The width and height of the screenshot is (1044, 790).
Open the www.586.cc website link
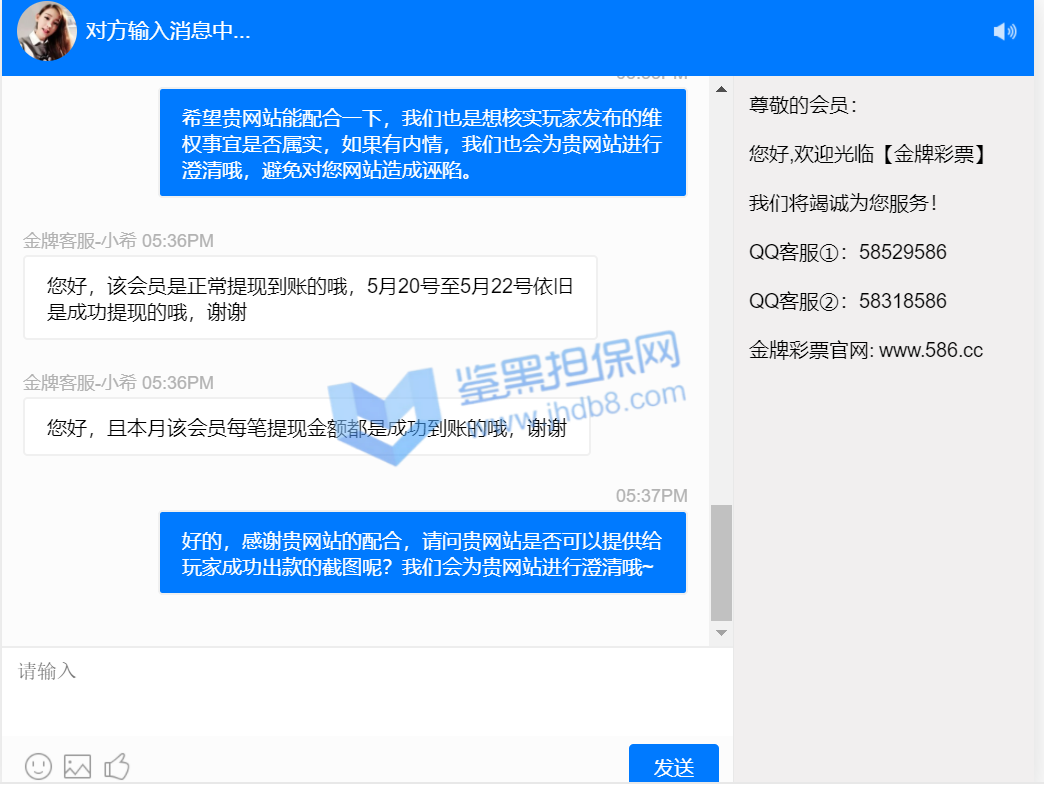coord(930,350)
